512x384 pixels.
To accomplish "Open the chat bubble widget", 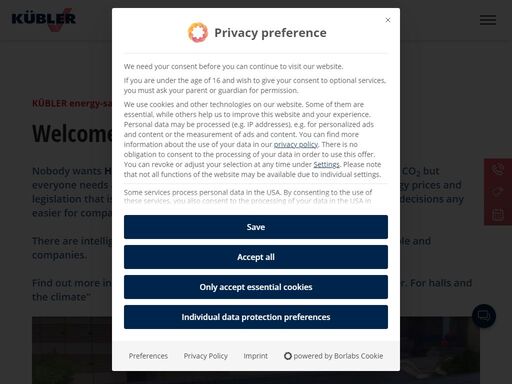I will pyautogui.click(x=484, y=316).
